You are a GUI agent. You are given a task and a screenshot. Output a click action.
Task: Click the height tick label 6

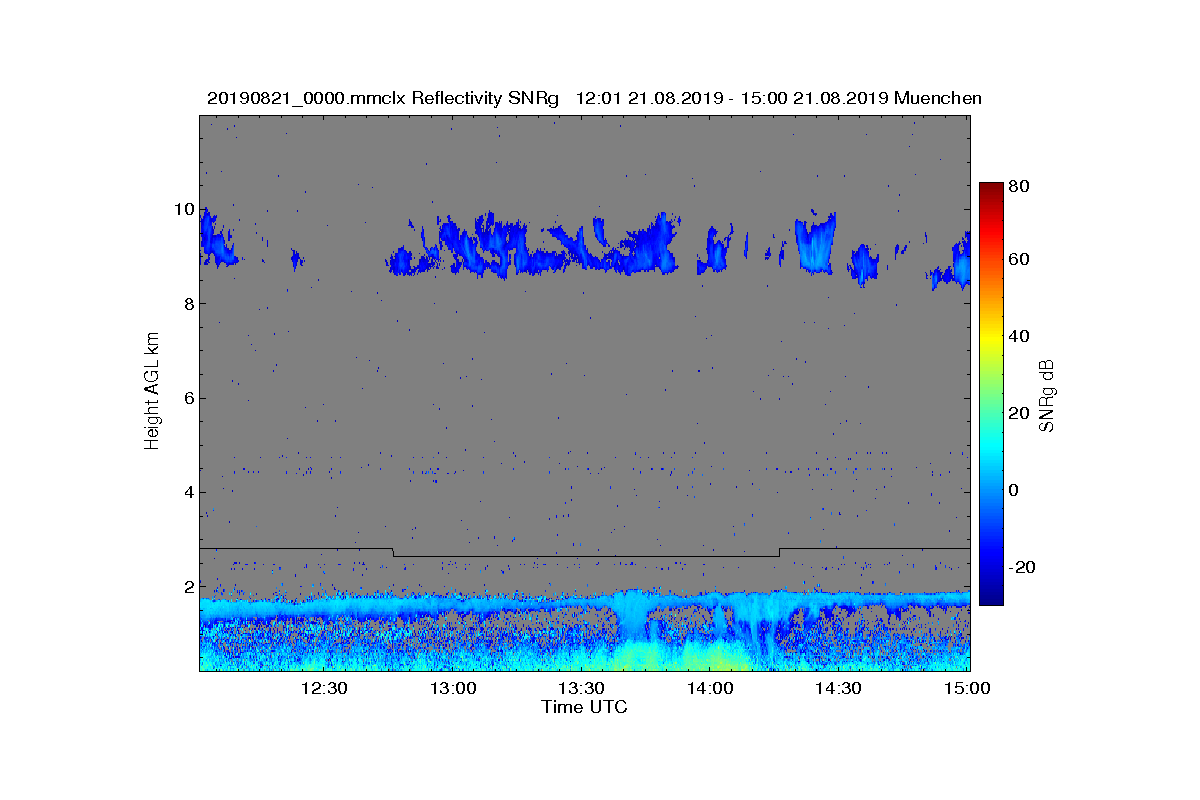(189, 398)
